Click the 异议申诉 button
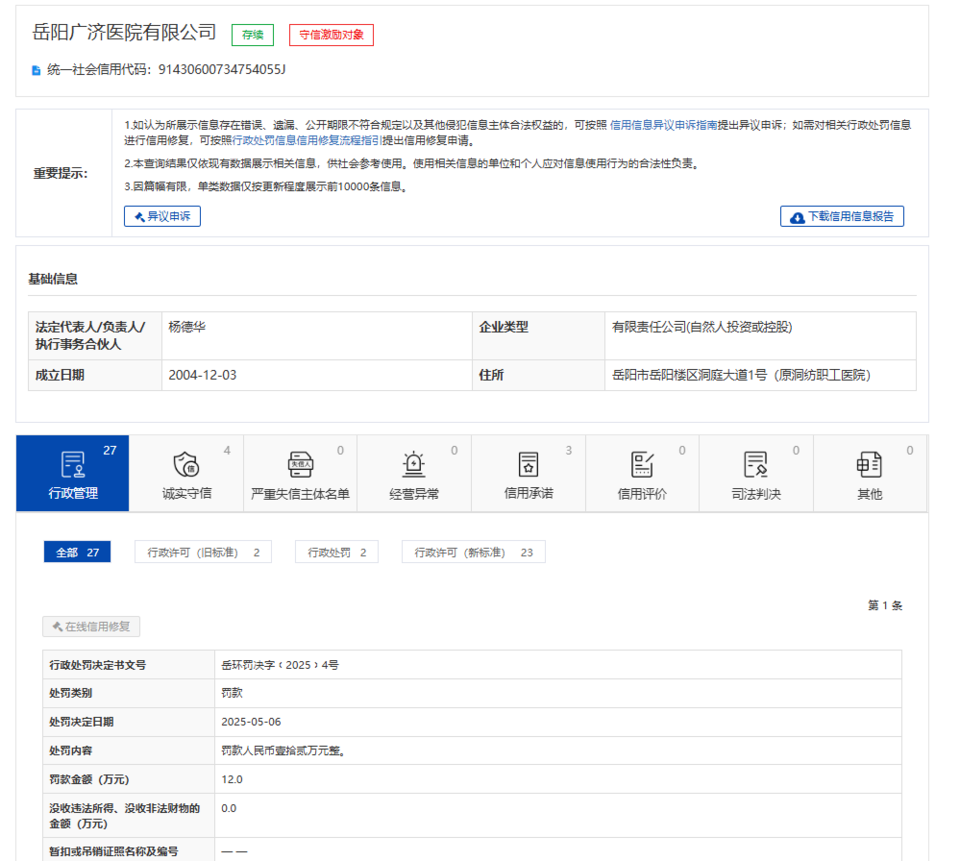The height and width of the screenshot is (861, 960). coord(162,216)
